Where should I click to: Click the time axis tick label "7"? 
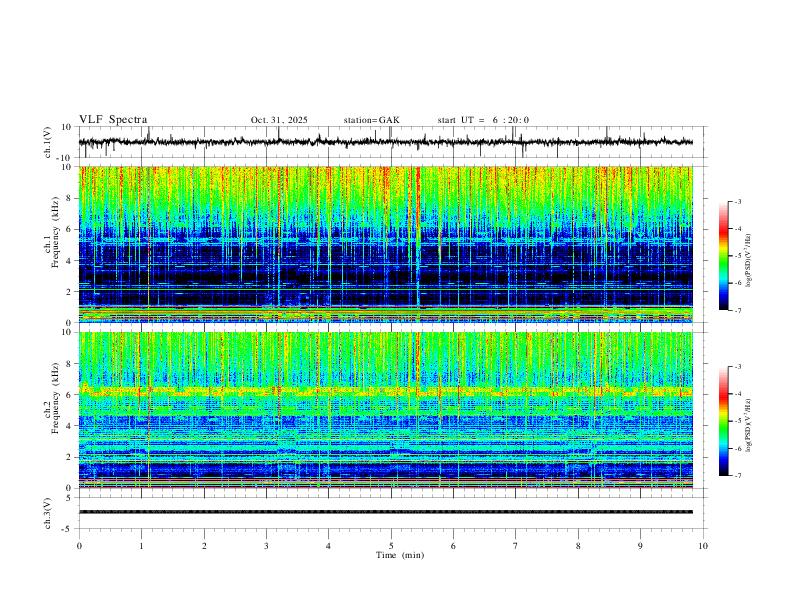(x=516, y=546)
